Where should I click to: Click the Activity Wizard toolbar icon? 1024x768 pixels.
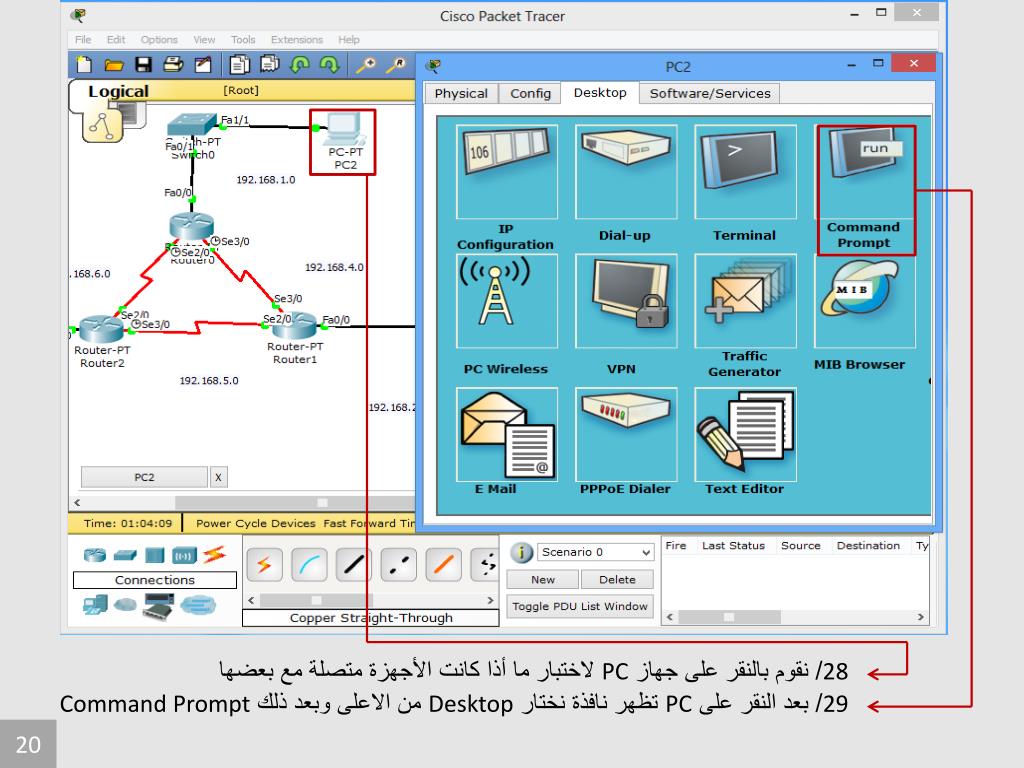coord(203,65)
